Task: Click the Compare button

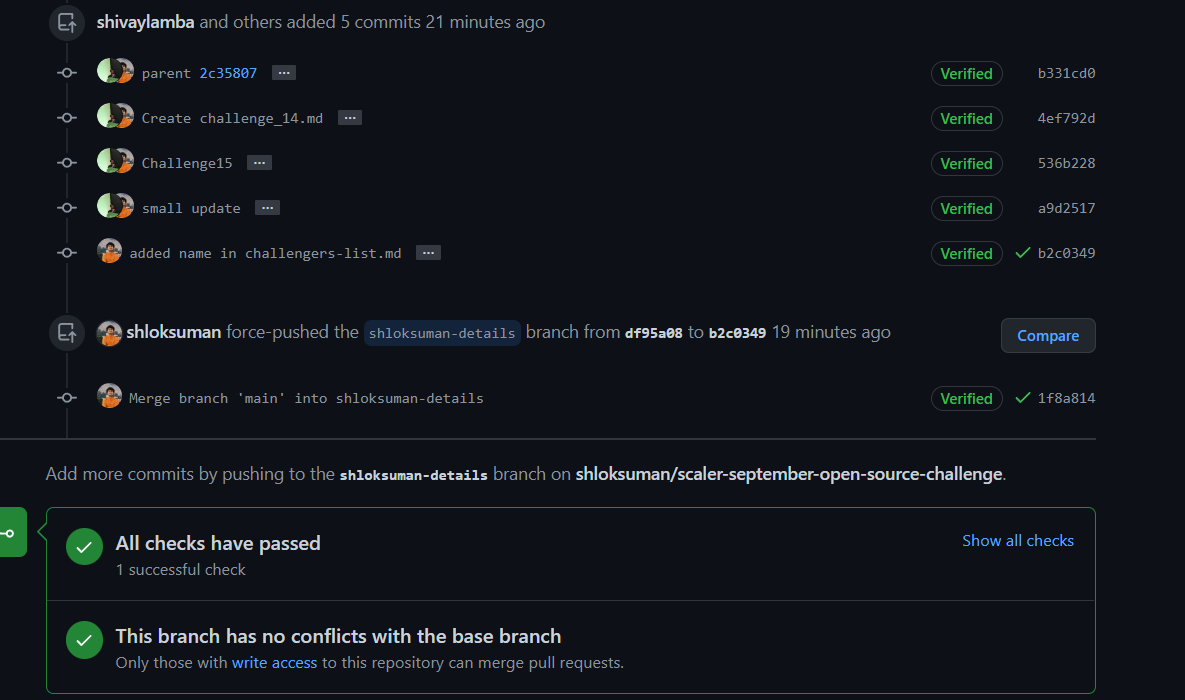Action: click(1048, 336)
